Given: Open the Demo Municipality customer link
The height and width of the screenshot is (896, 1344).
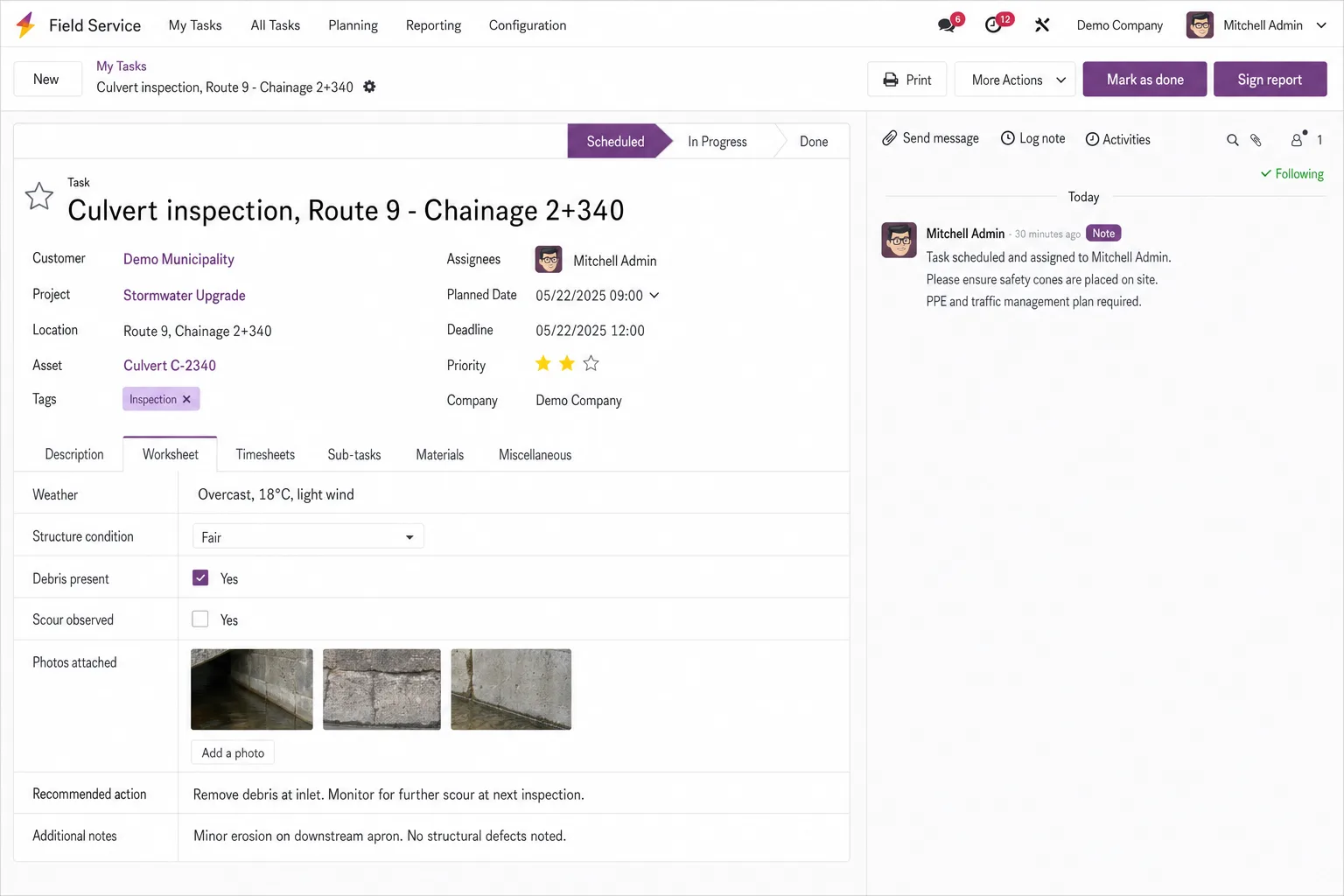Looking at the screenshot, I should 178,259.
